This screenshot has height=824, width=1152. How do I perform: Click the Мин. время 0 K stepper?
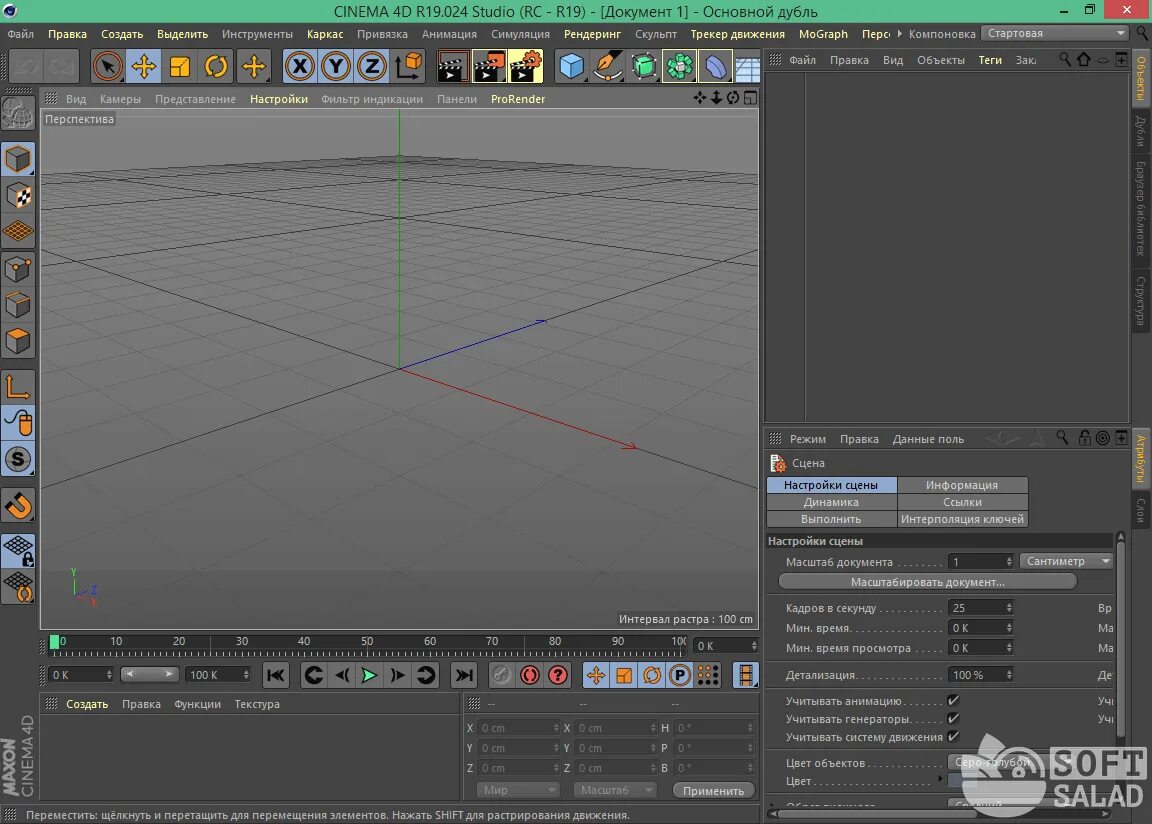[1009, 628]
